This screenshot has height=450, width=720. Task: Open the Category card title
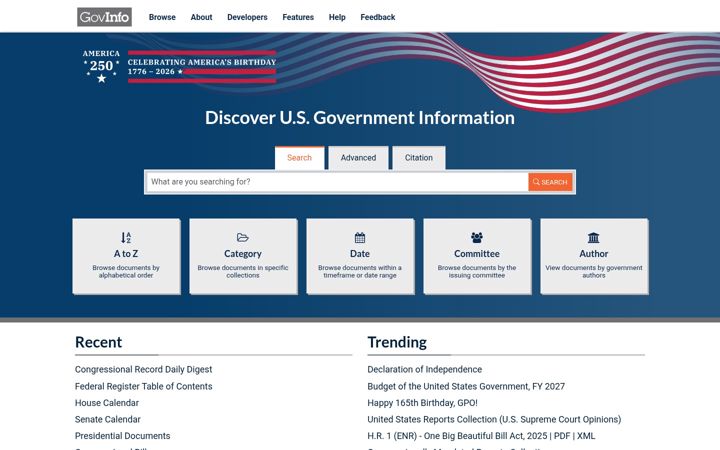pyautogui.click(x=243, y=253)
